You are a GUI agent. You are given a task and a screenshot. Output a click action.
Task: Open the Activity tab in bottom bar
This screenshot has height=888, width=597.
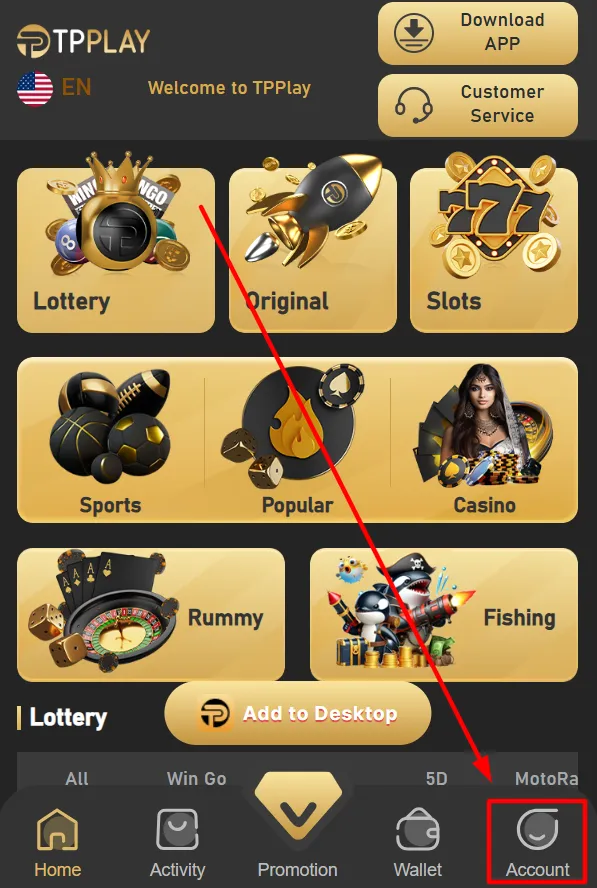coord(177,844)
